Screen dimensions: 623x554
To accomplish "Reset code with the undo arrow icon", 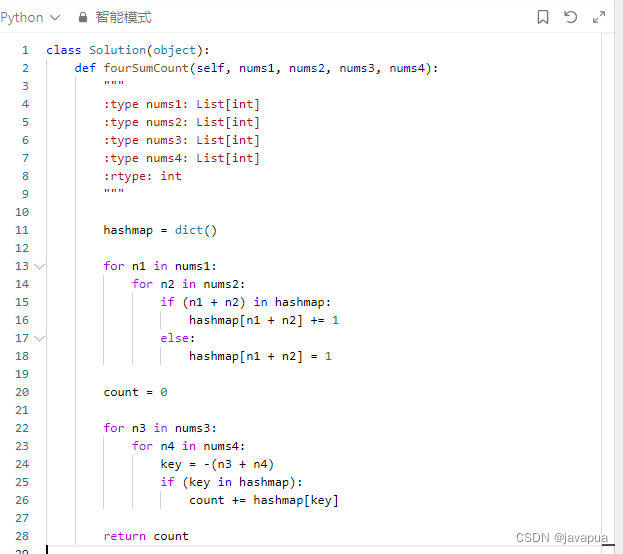I will (571, 17).
